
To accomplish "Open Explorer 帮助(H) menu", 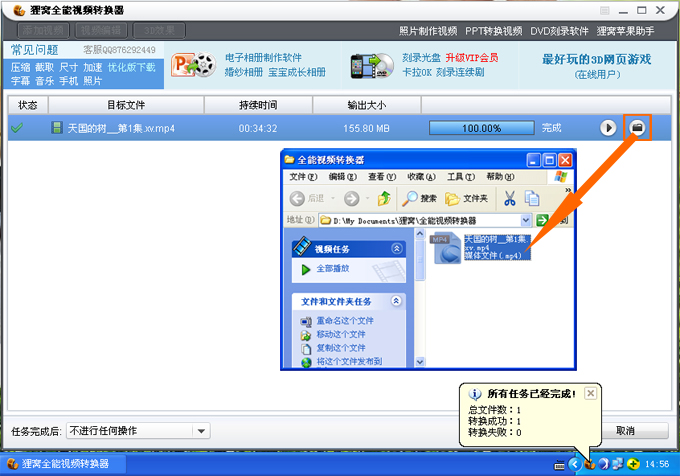I will [500, 176].
